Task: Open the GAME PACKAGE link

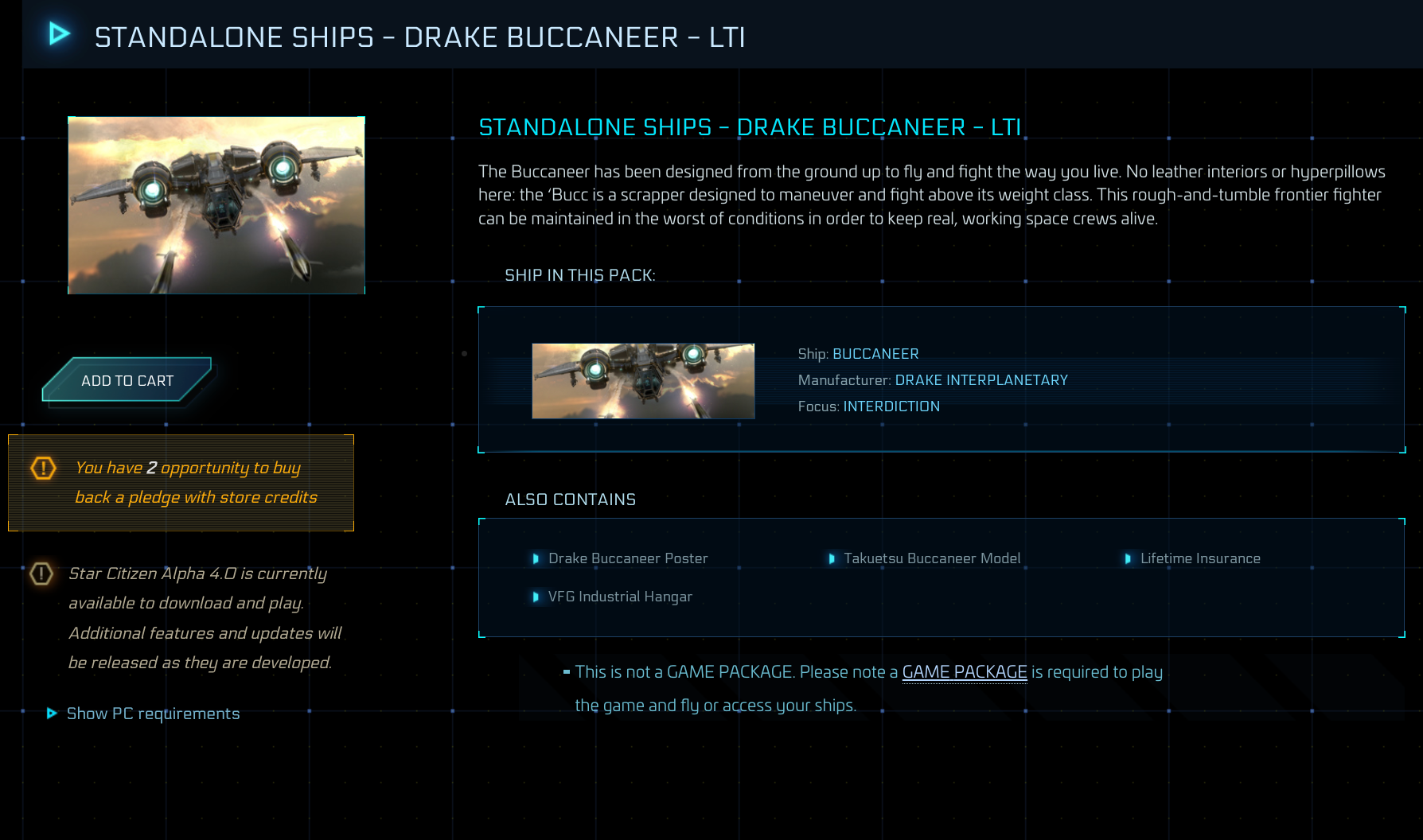Action: [965, 672]
